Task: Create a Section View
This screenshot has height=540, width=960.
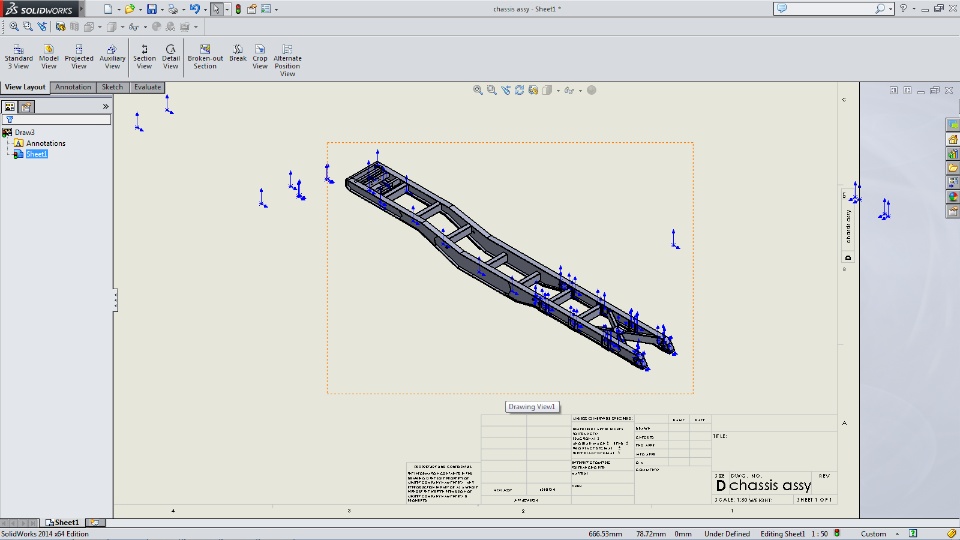Action: coord(144,57)
